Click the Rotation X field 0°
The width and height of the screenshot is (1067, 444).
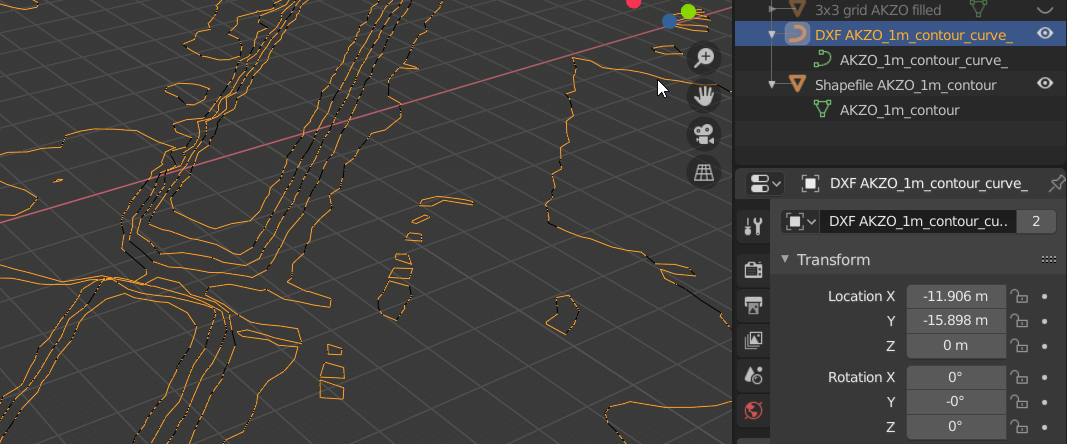click(x=956, y=377)
